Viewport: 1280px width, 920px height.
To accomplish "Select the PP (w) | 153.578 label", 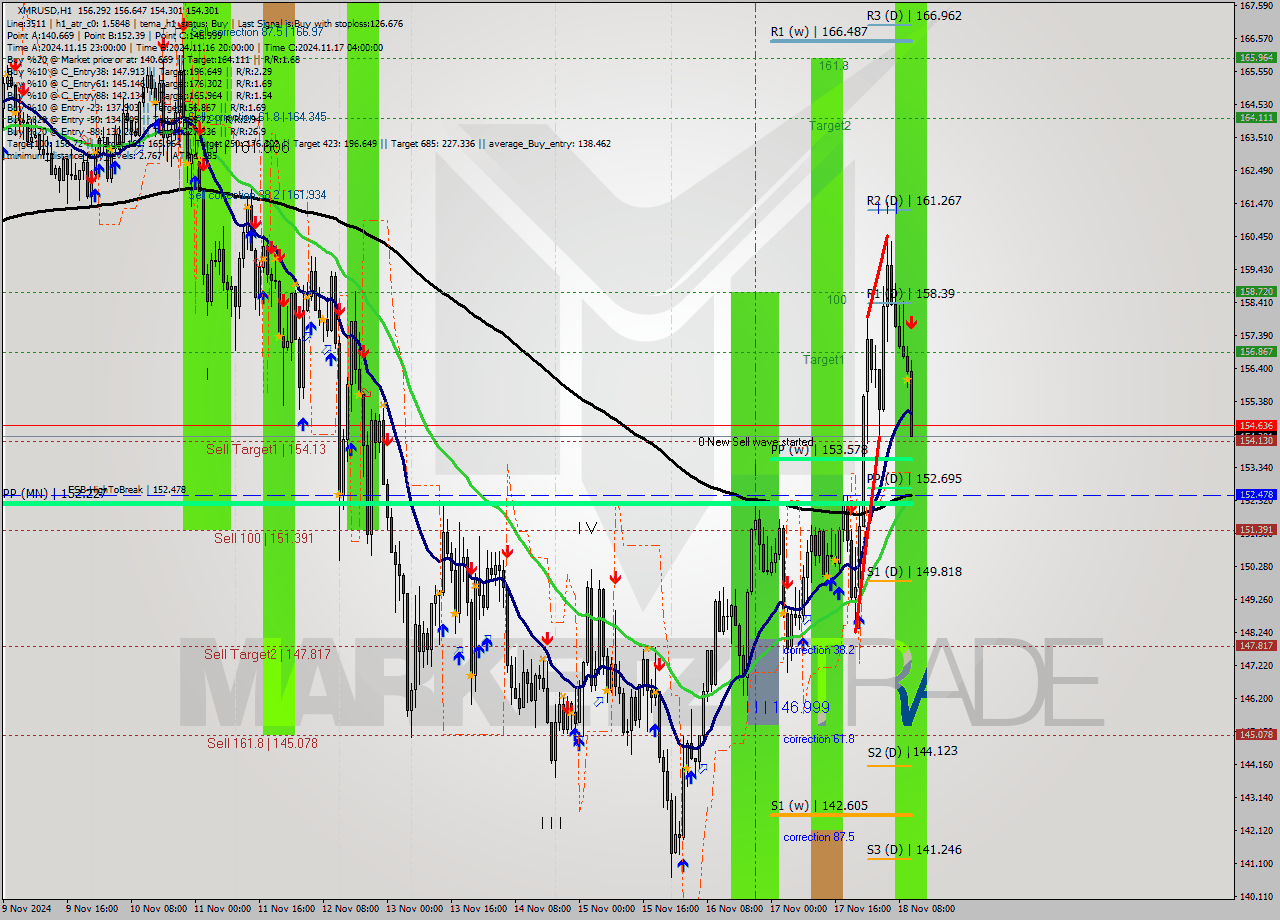I will click(818, 450).
